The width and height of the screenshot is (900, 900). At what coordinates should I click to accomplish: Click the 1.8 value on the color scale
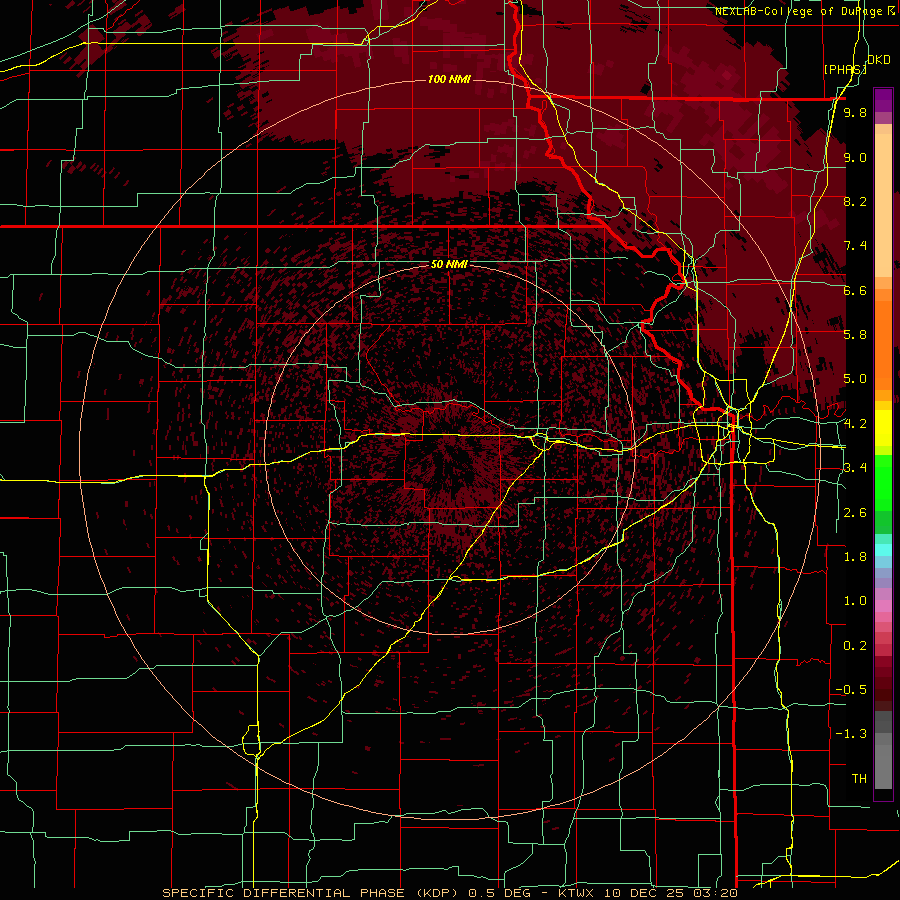click(855, 557)
